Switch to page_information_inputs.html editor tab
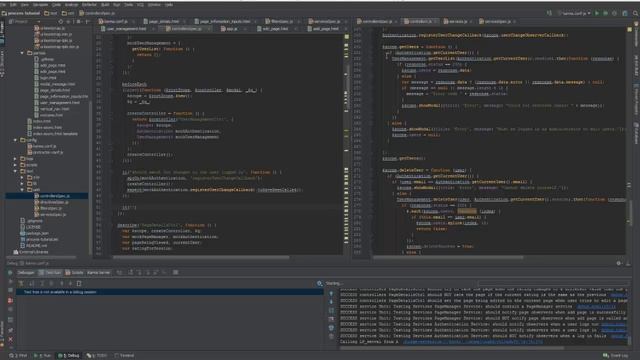Image resolution: width=640 pixels, height=360 pixels. 225,21
